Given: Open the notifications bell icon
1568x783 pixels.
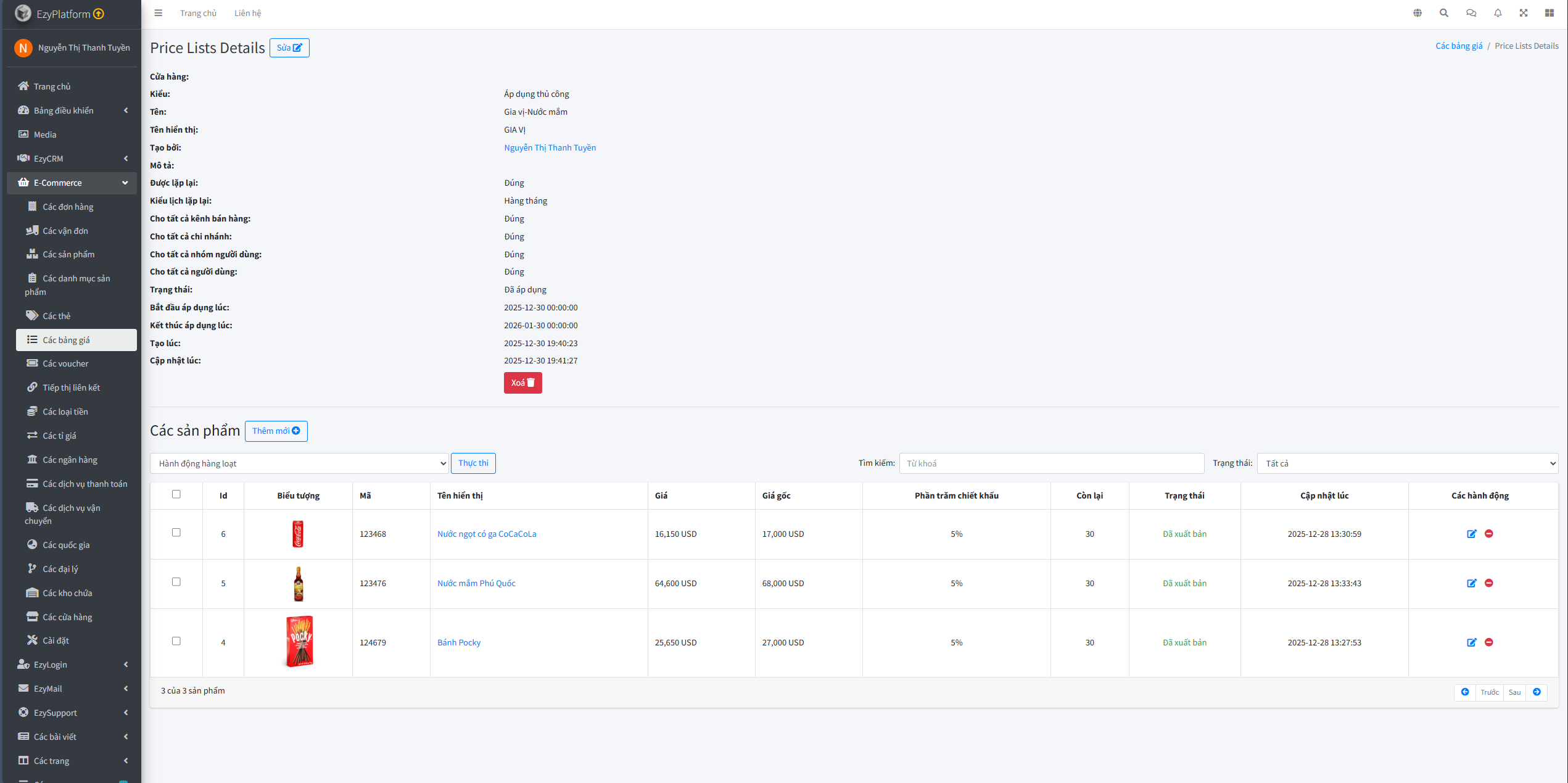Looking at the screenshot, I should coord(1498,13).
